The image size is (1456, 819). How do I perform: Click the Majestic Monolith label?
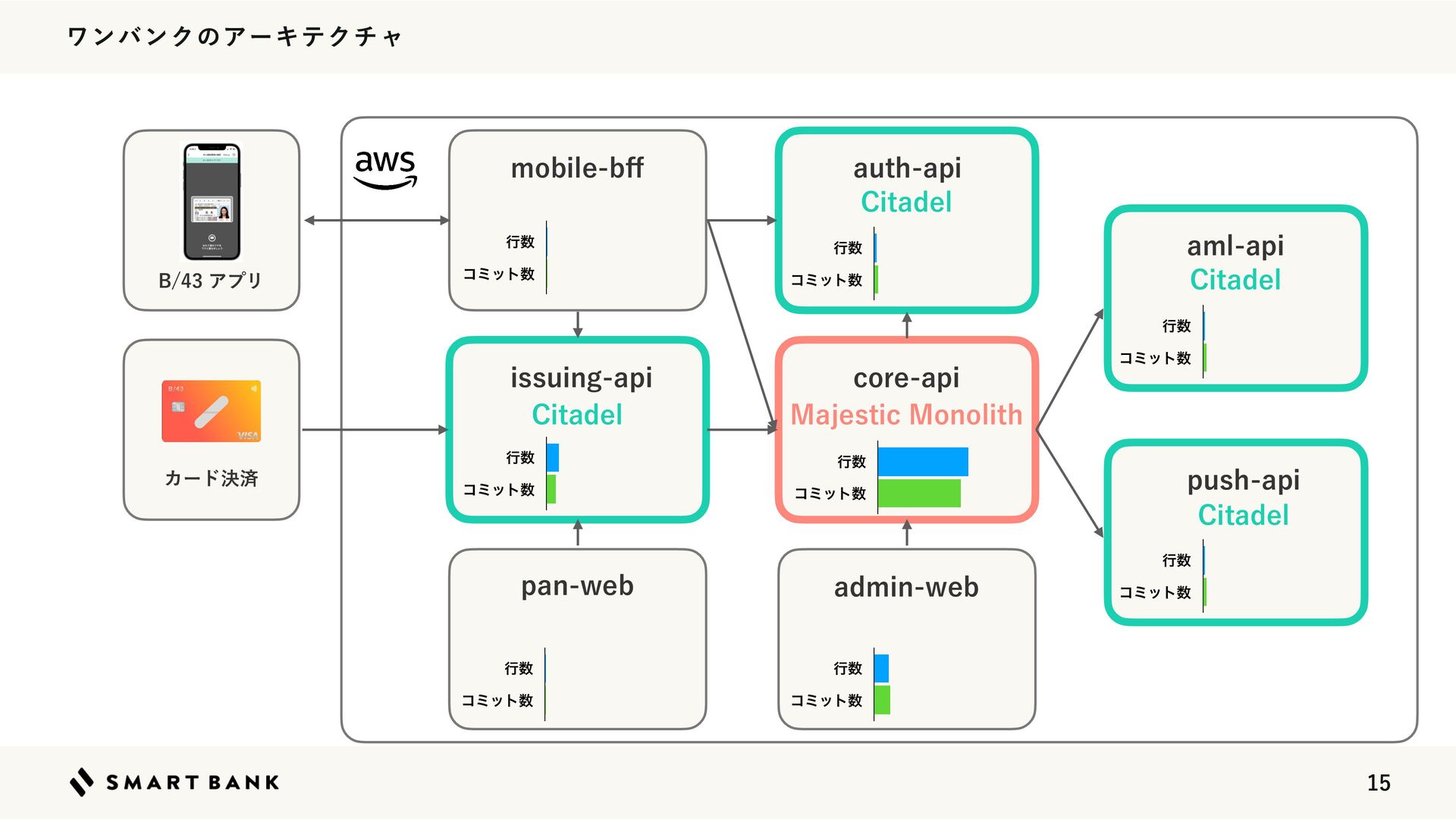click(906, 415)
